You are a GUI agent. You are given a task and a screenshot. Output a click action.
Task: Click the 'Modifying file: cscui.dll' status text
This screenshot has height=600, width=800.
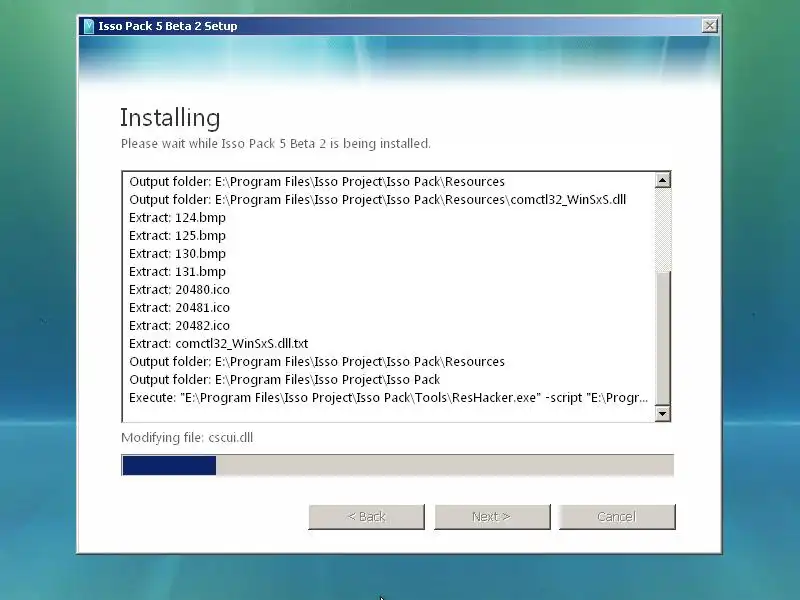pos(187,438)
